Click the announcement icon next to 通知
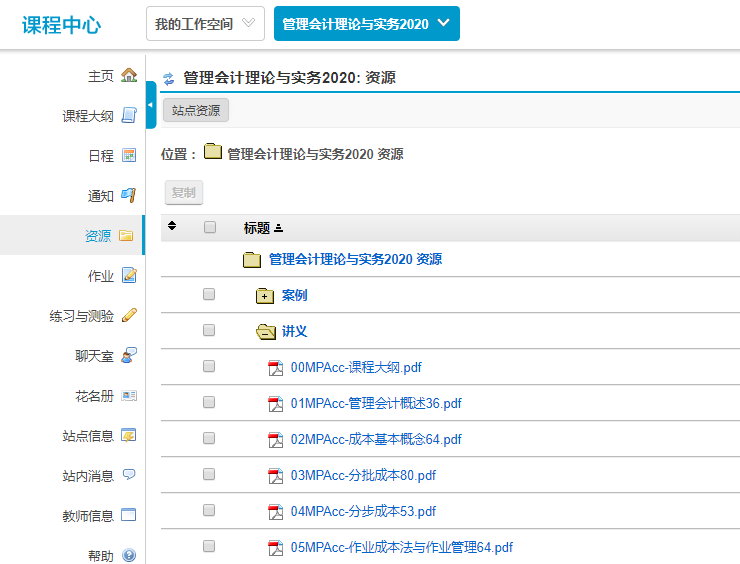740x564 pixels. 128,196
